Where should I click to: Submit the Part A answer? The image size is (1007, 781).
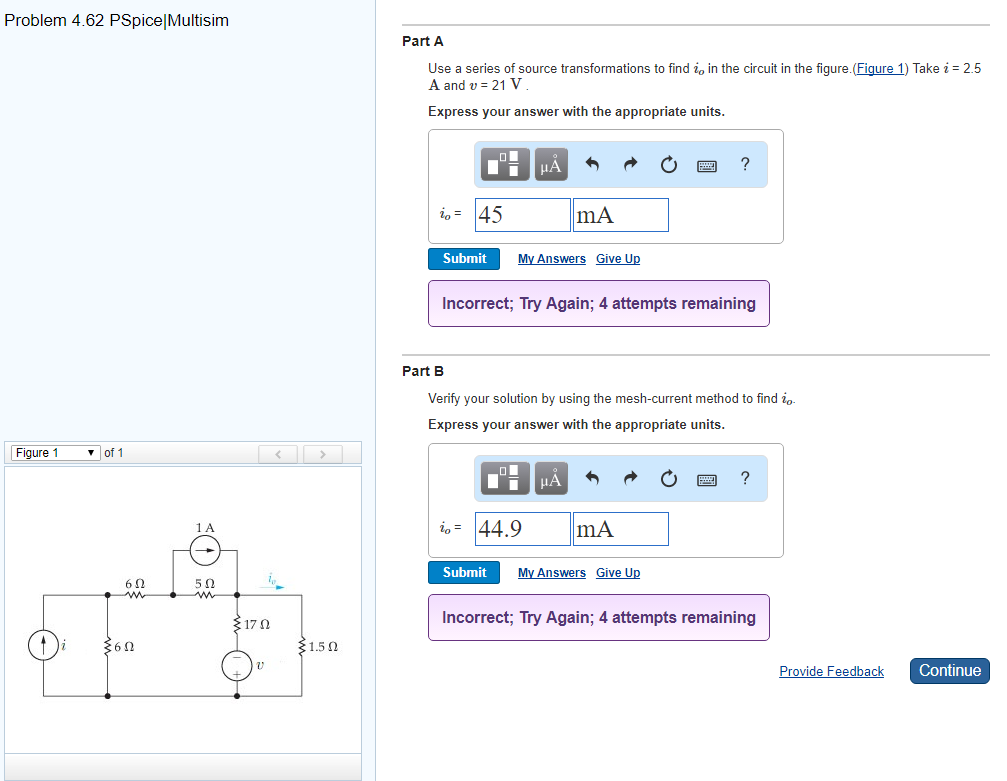[x=463, y=258]
